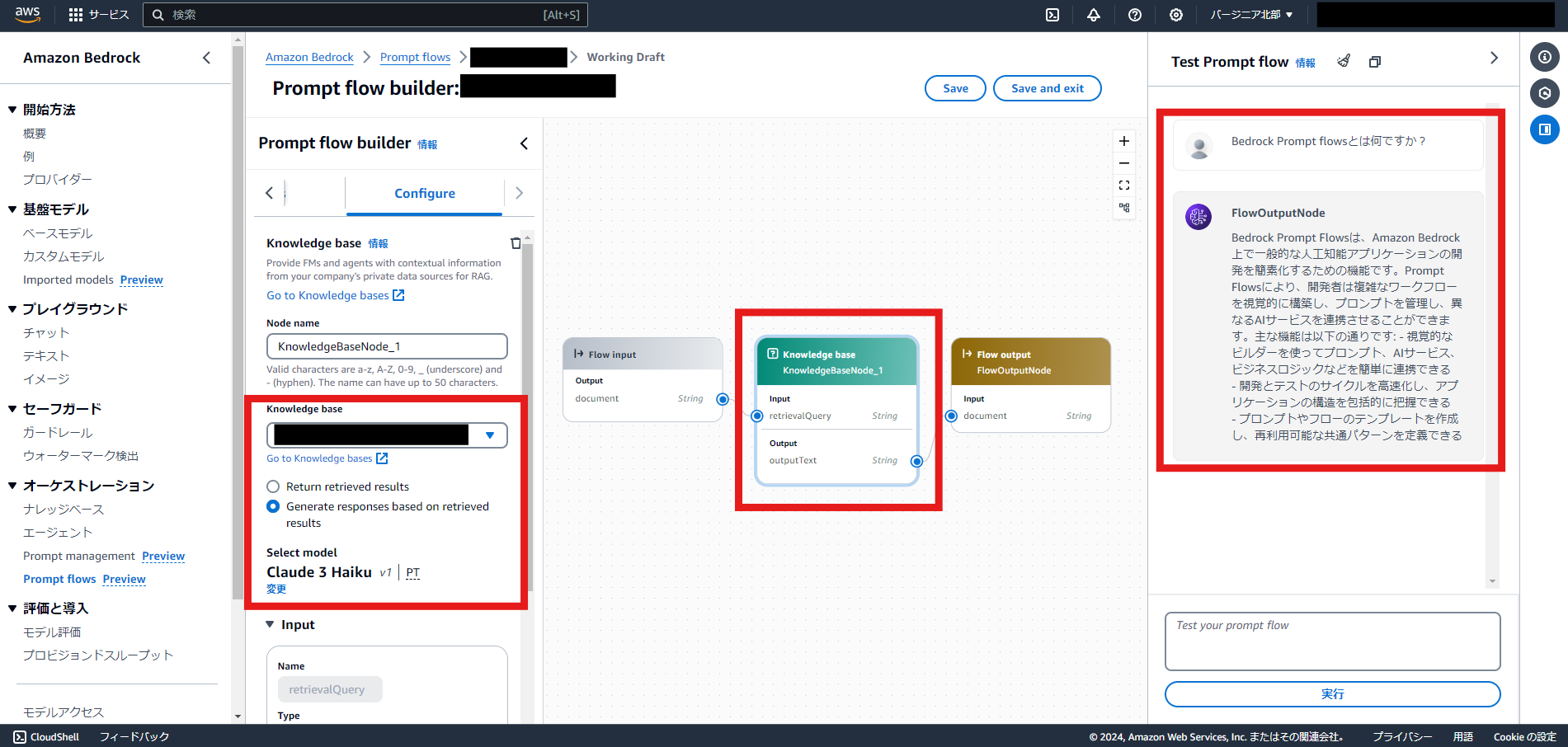Viewport: 1568px width, 747px height.
Task: Focus the Test your prompt flow field
Action: coord(1332,641)
